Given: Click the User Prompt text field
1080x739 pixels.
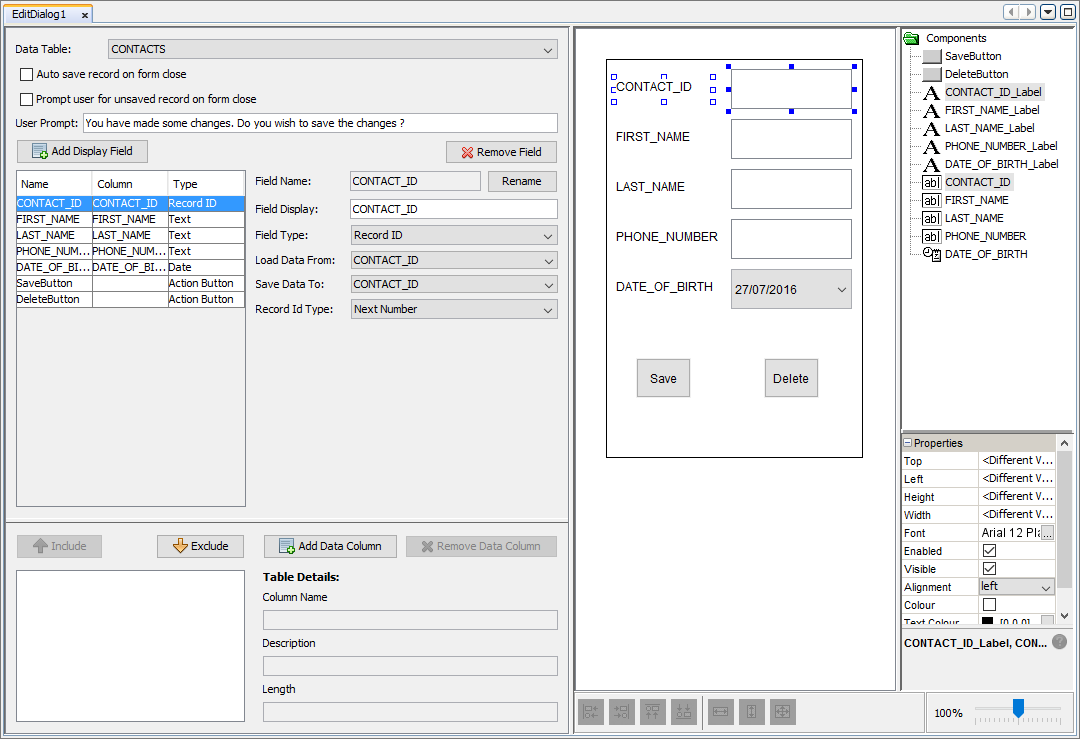Looking at the screenshot, I should 320,123.
